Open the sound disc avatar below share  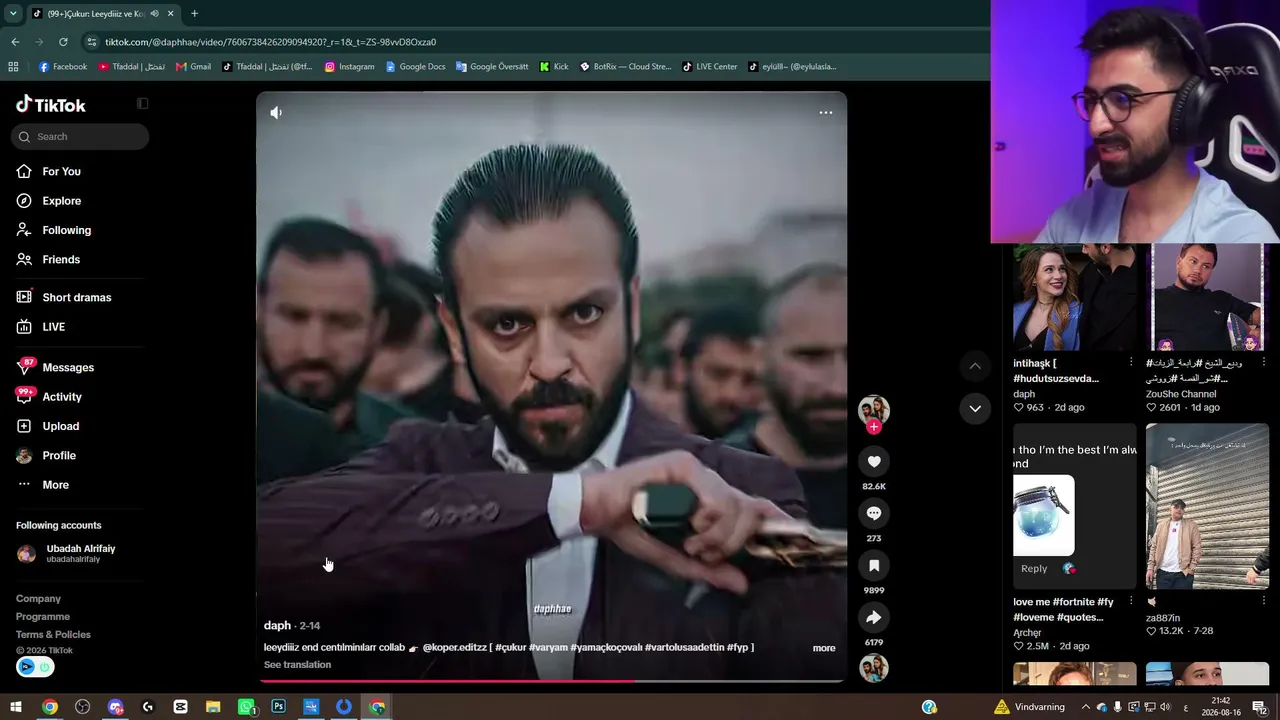(x=874, y=668)
